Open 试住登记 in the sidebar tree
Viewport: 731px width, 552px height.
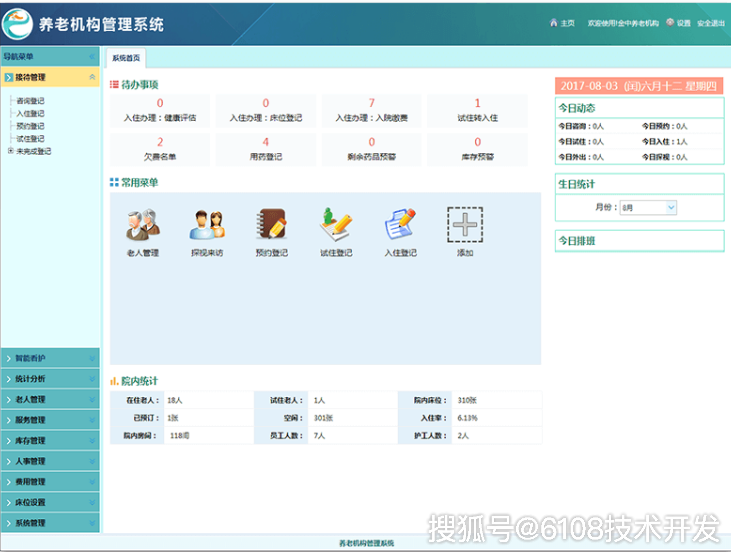click(x=30, y=138)
